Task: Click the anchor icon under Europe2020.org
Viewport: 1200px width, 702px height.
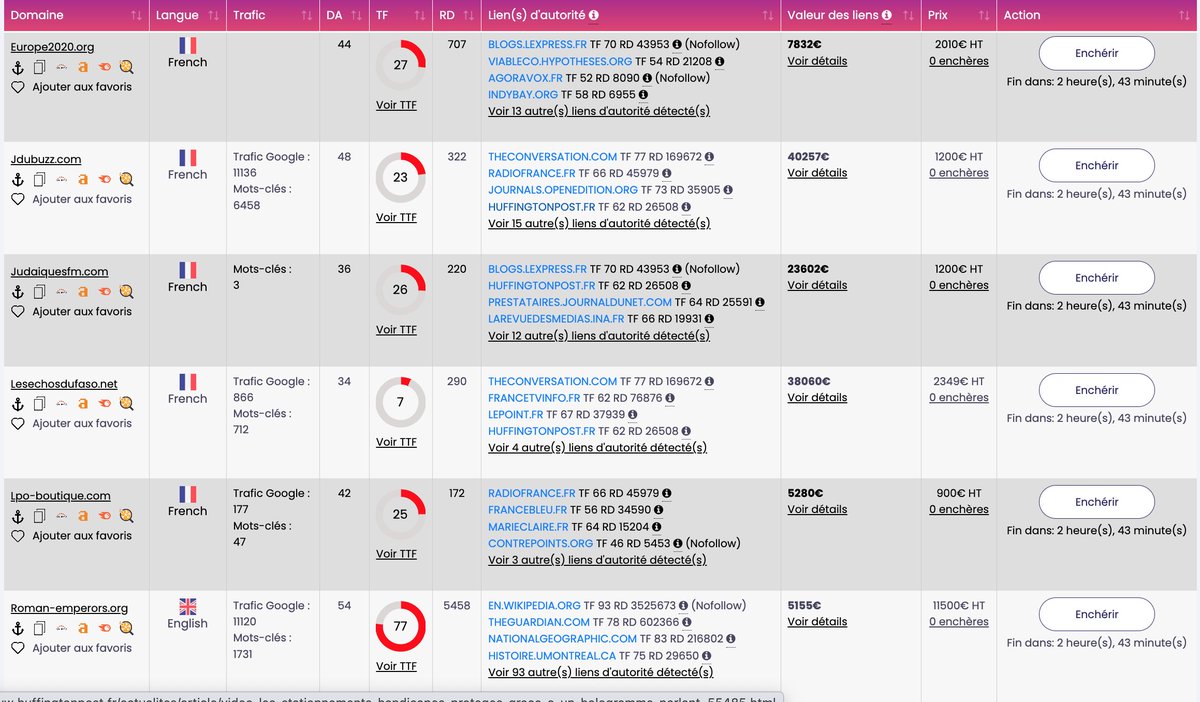Action: pos(17,67)
